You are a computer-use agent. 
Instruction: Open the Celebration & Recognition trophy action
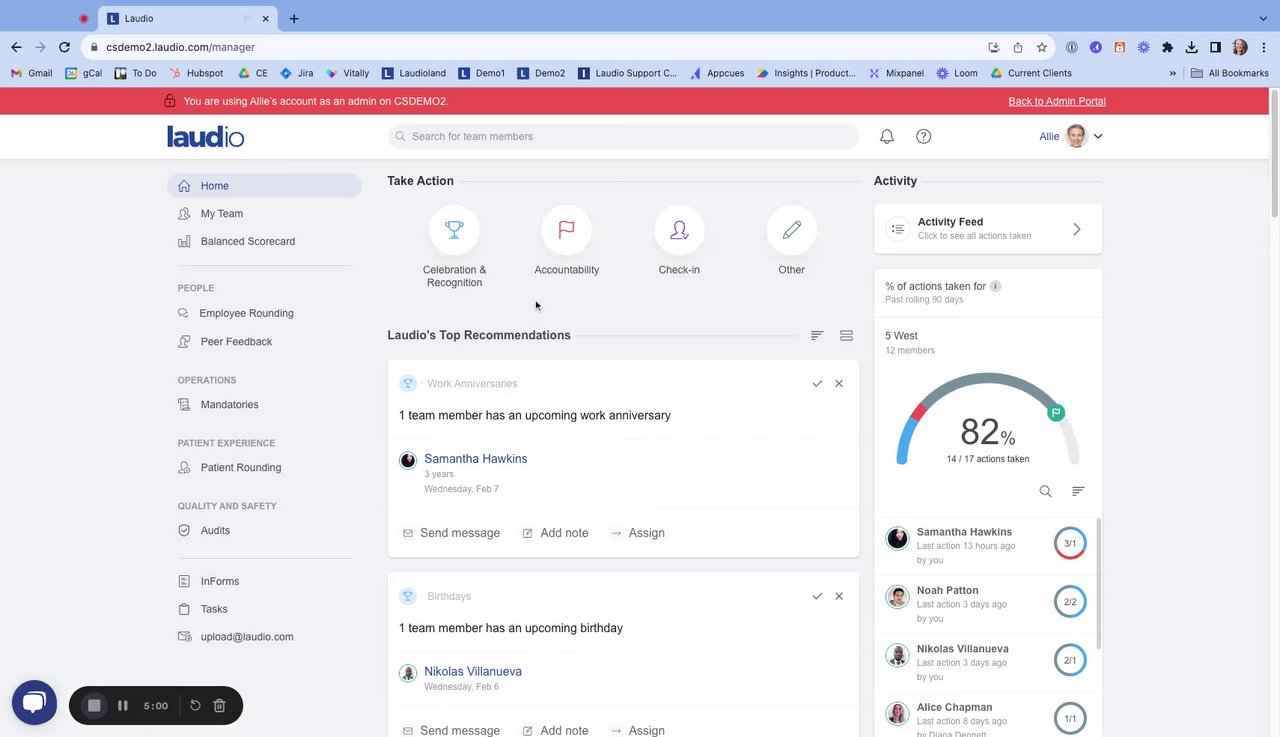point(454,230)
